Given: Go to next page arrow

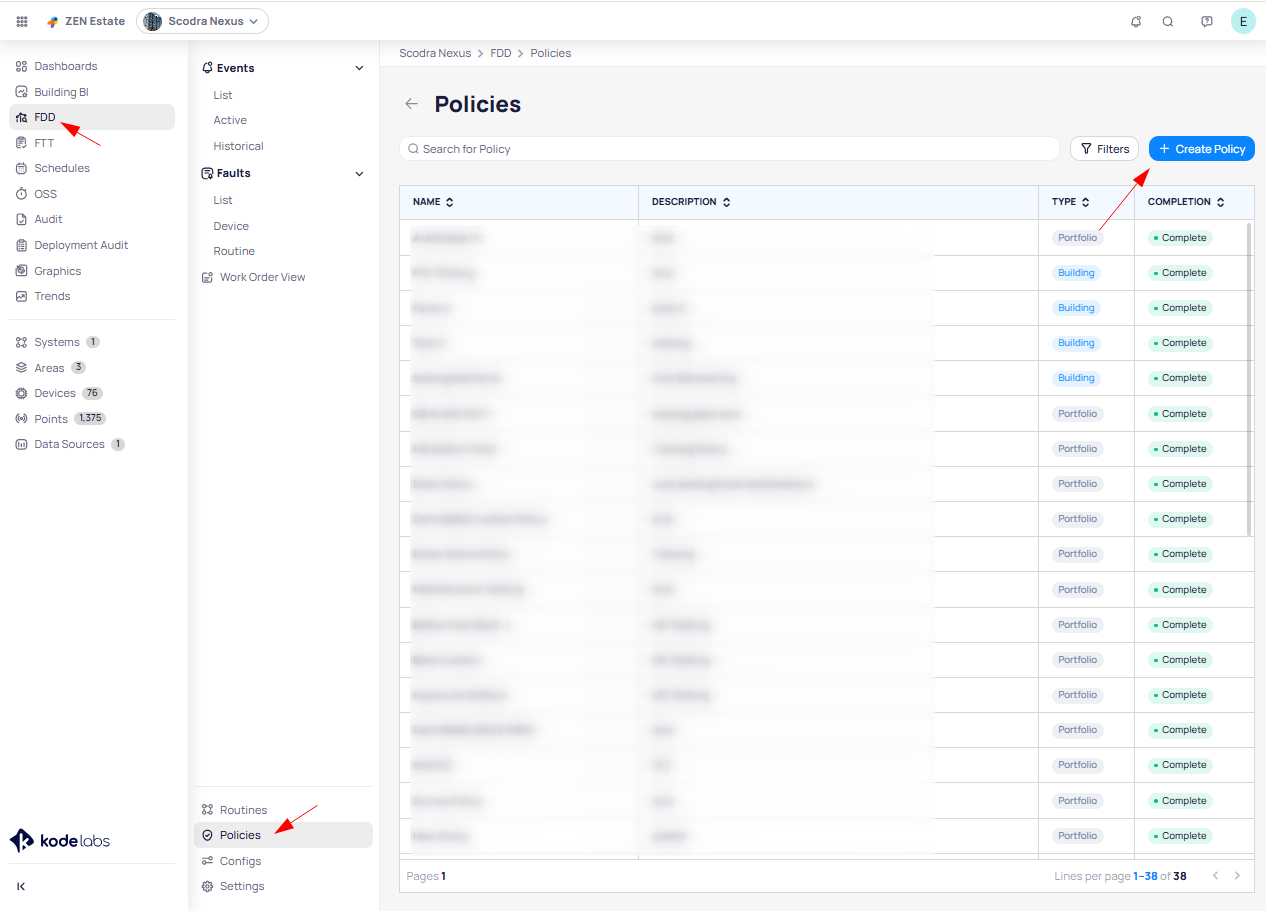Looking at the screenshot, I should pos(1237,876).
